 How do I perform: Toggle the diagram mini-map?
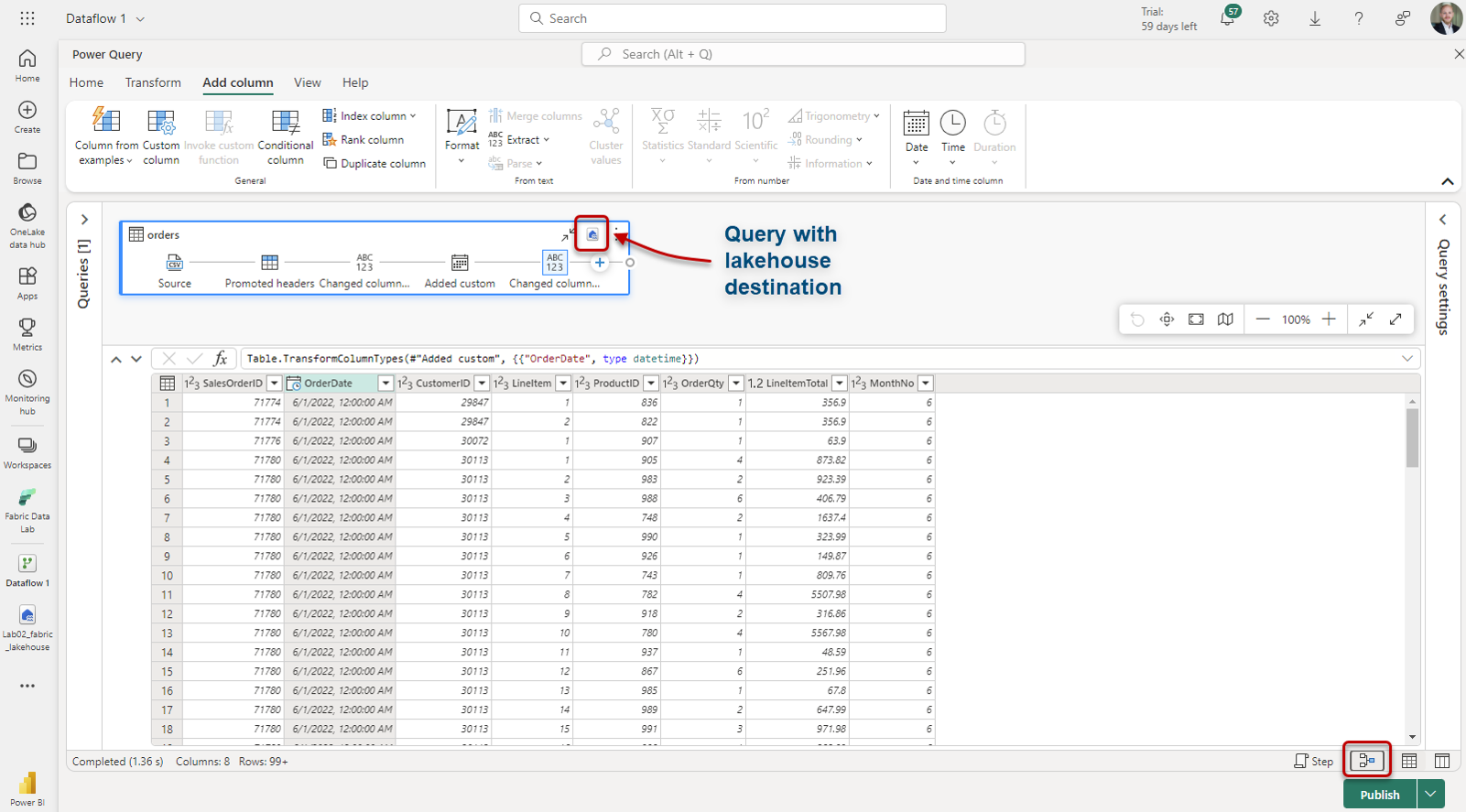click(1225, 319)
